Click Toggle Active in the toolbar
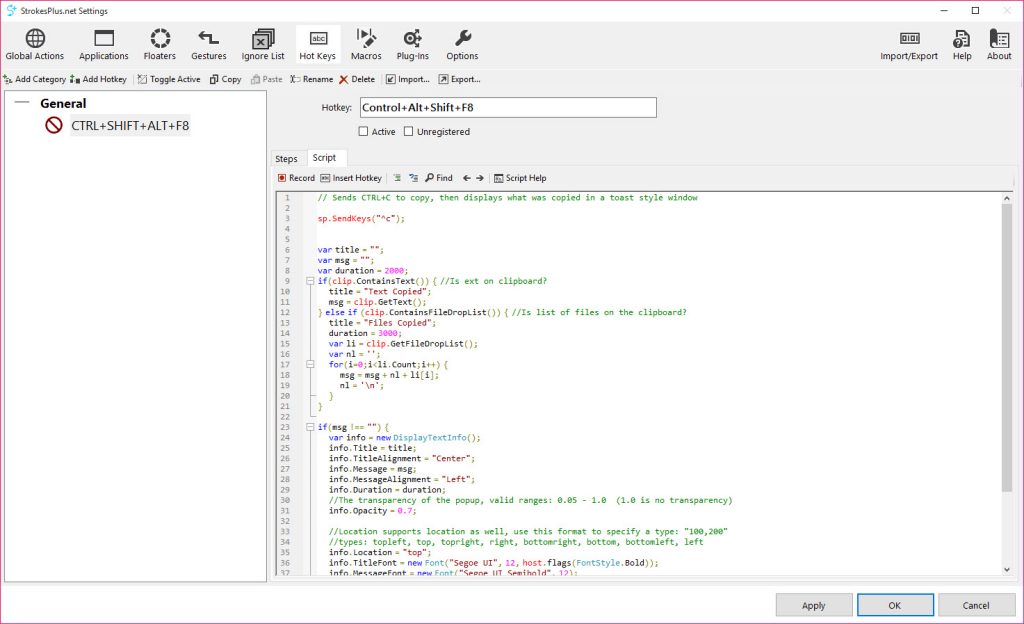Image resolution: width=1024 pixels, height=624 pixels. pyautogui.click(x=168, y=79)
